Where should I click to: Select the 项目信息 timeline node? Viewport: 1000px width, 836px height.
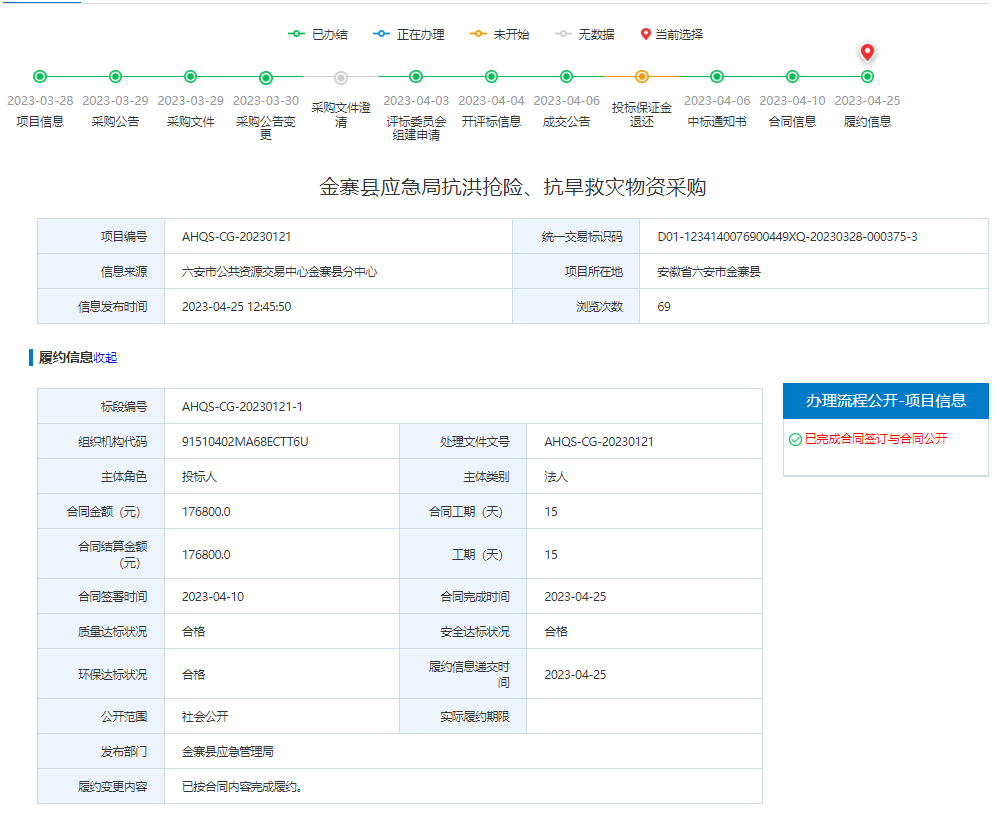(x=40, y=77)
